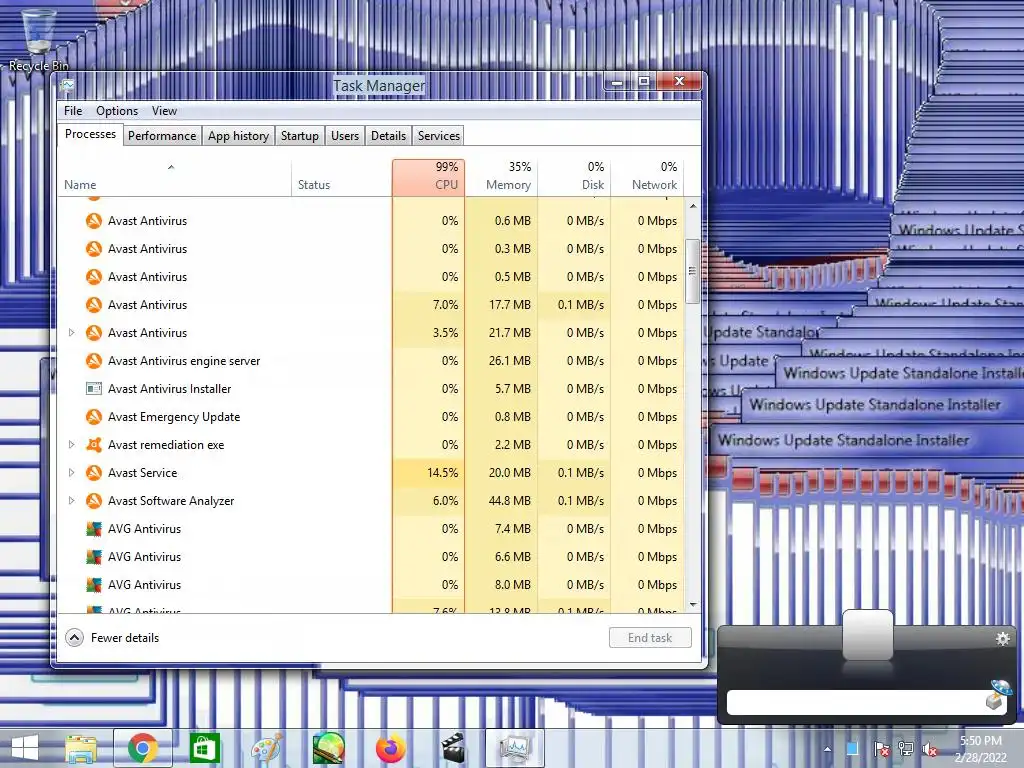Switch to the Startup tab
The image size is (1024, 768).
point(300,136)
